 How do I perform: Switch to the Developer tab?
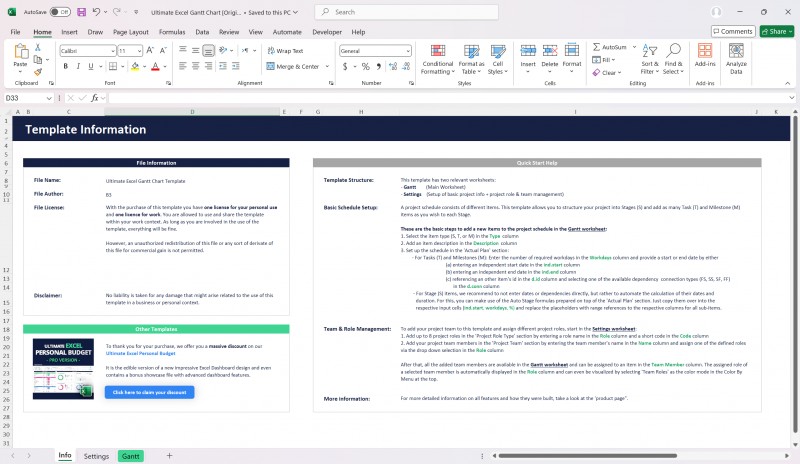pos(327,32)
